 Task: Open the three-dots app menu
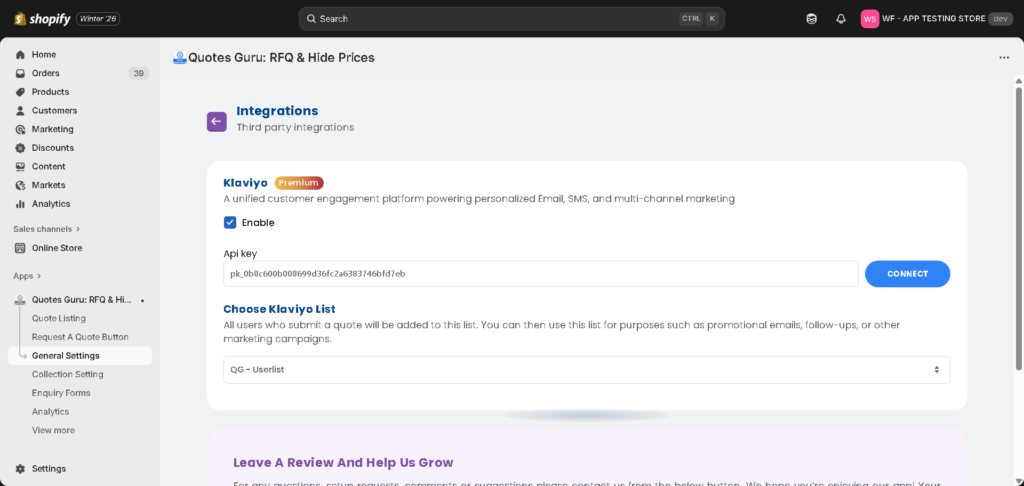coord(1003,58)
